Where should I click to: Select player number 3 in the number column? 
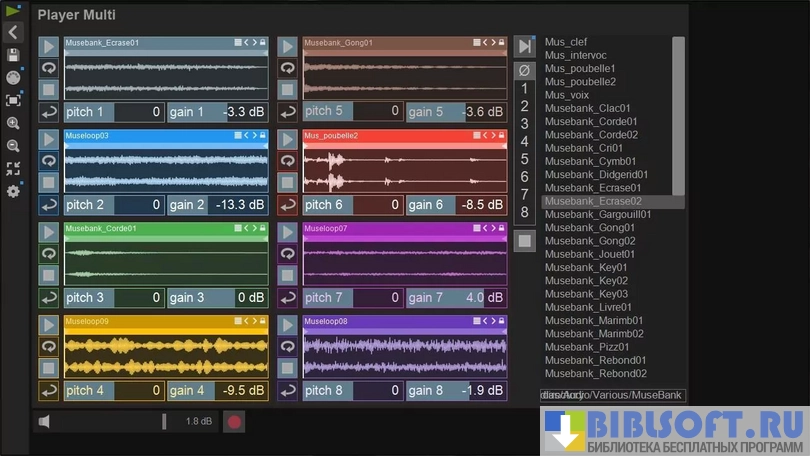(x=524, y=124)
